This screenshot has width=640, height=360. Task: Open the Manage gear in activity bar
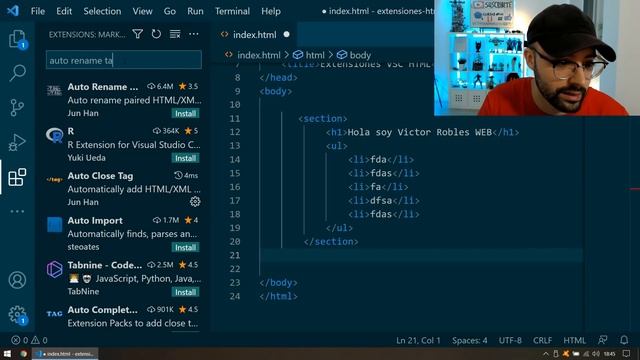(x=17, y=315)
